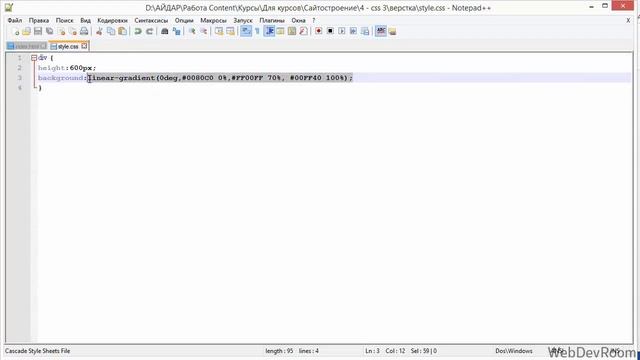Click the 'background' property word

tap(60, 78)
